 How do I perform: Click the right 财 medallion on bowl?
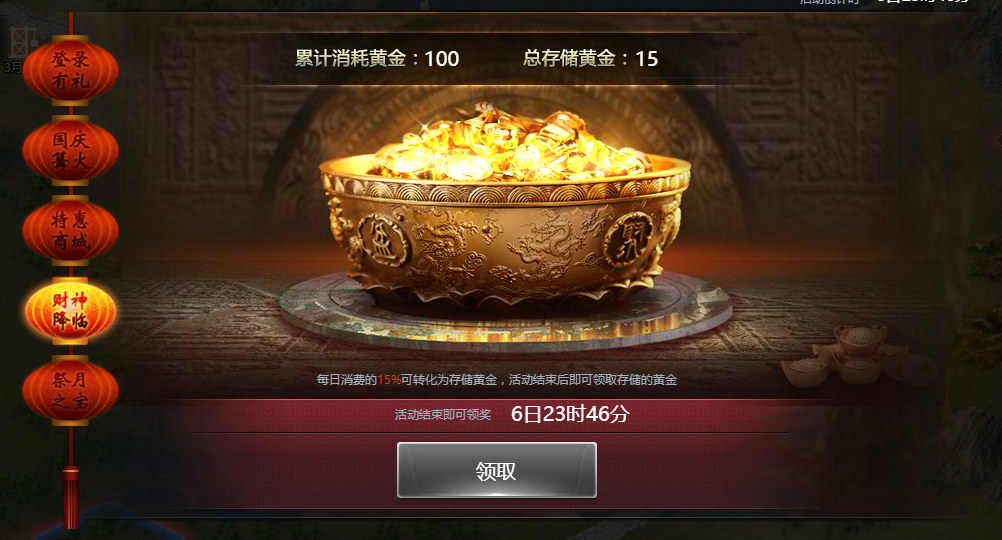(x=628, y=238)
